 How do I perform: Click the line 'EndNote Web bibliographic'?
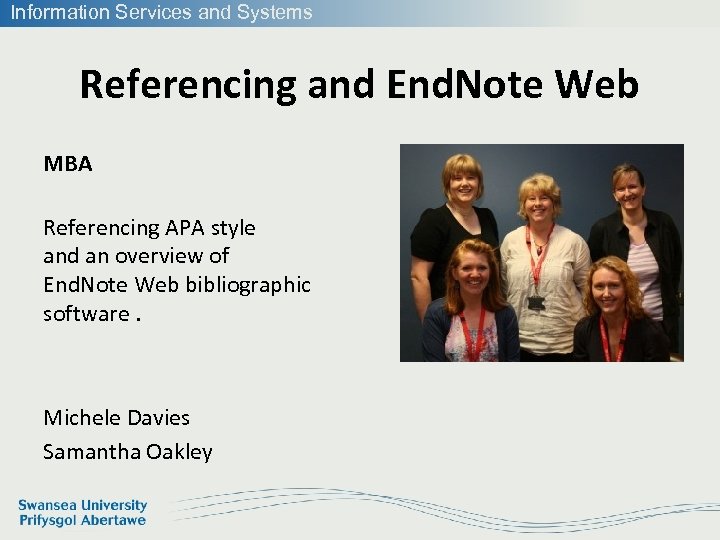(x=177, y=286)
